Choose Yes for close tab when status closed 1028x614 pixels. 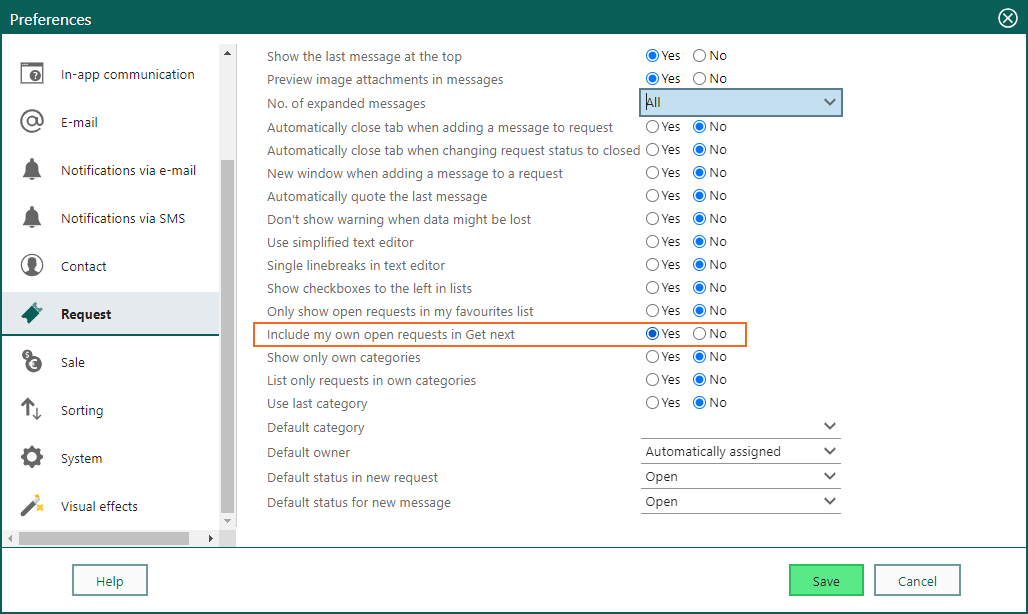coord(652,149)
